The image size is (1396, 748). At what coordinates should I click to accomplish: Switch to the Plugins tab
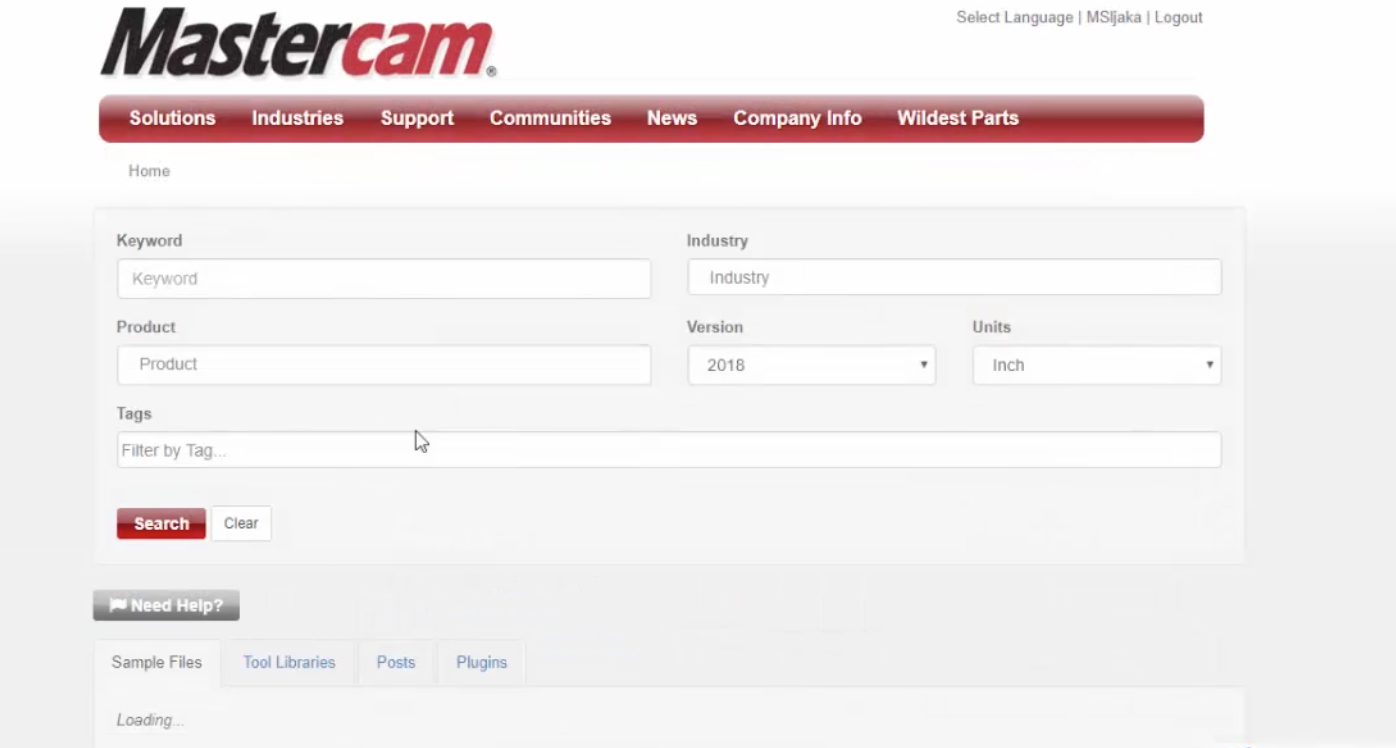482,663
